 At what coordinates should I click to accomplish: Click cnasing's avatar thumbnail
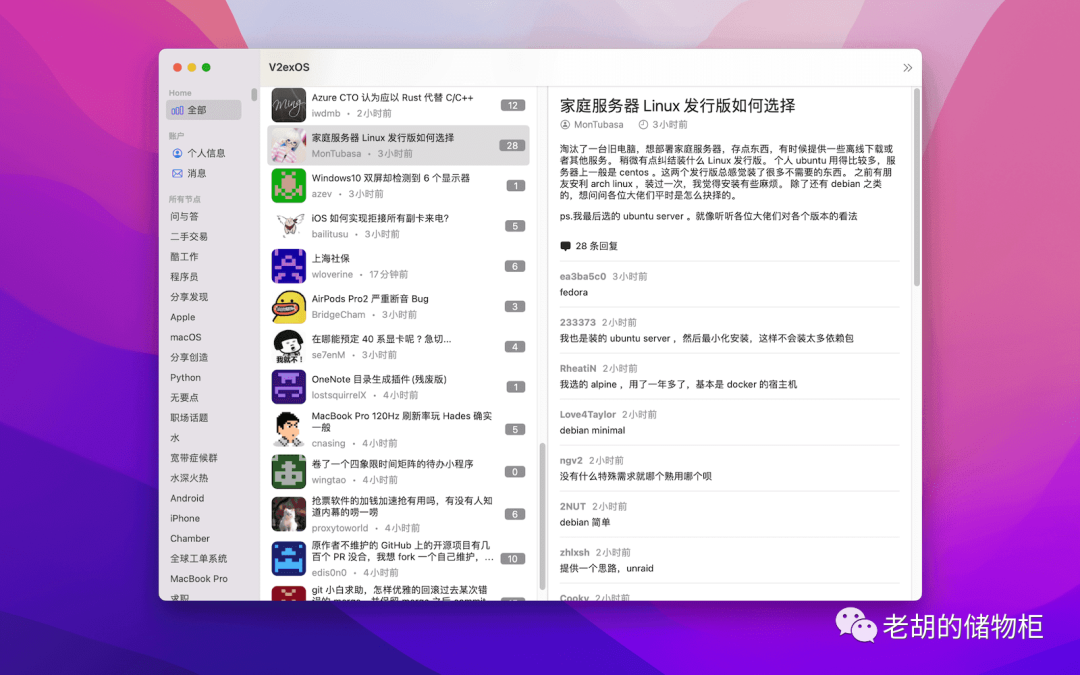tap(289, 429)
